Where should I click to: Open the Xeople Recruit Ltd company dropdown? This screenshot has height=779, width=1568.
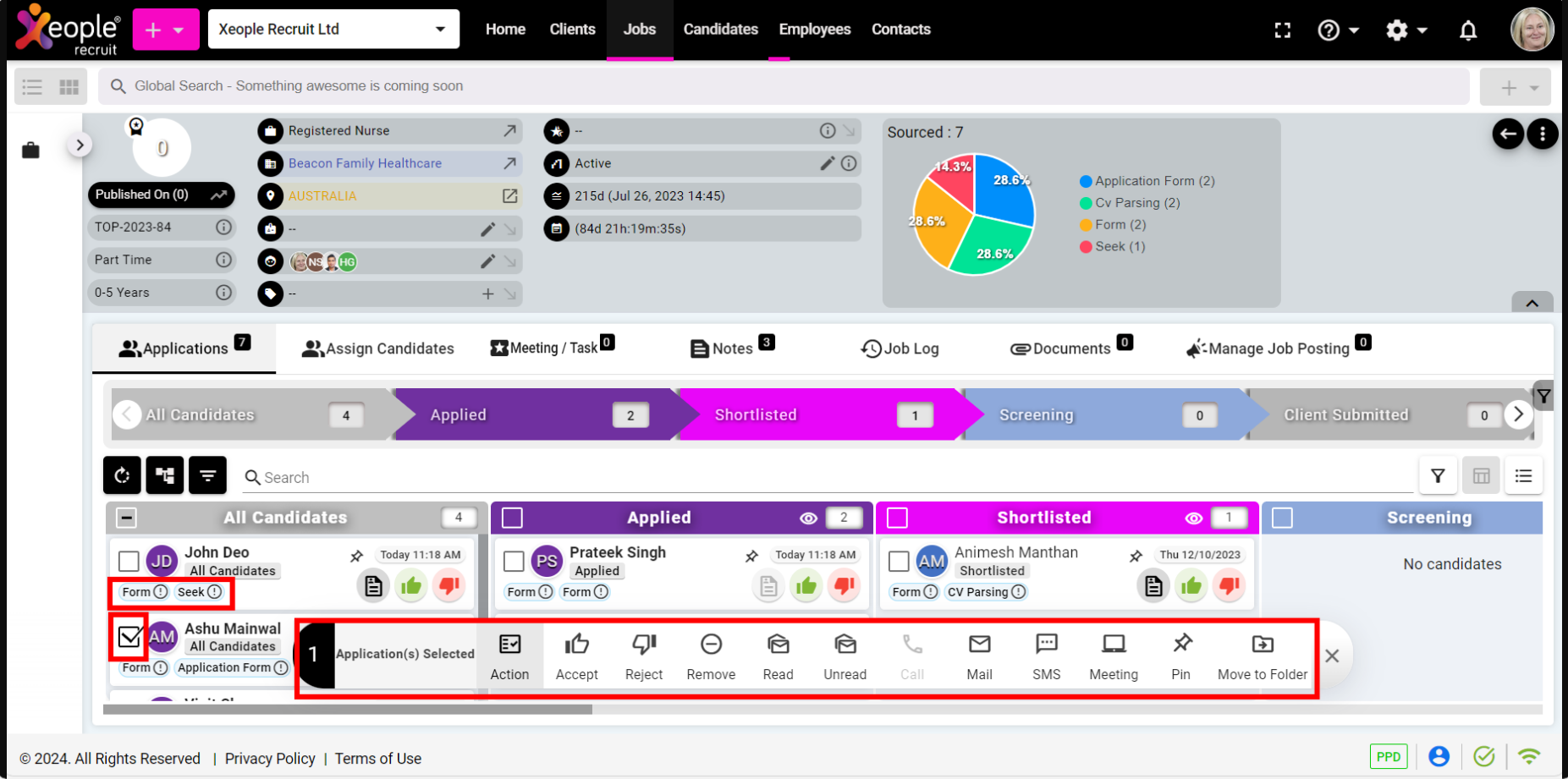coord(333,30)
